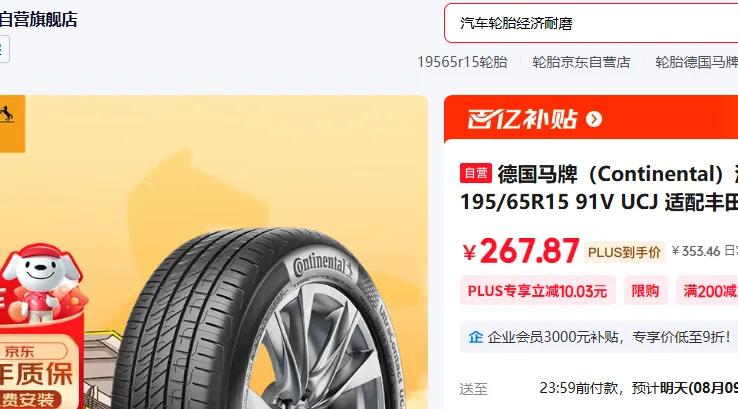Screen dimensions: 738x409
Task: Open the 轮胎德国马牌 suggested search link
Action: coord(697,62)
